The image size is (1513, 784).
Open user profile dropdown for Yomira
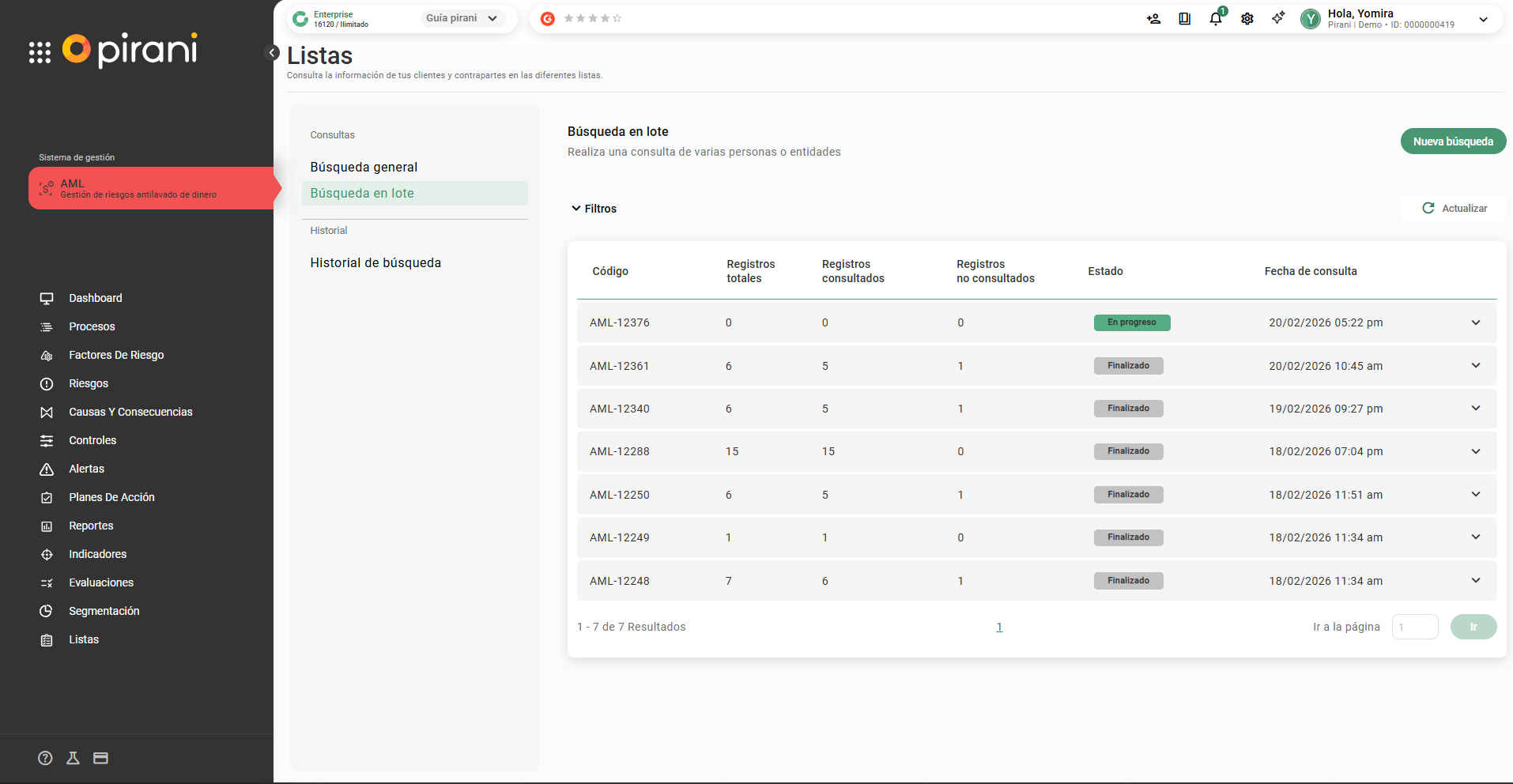1483,19
